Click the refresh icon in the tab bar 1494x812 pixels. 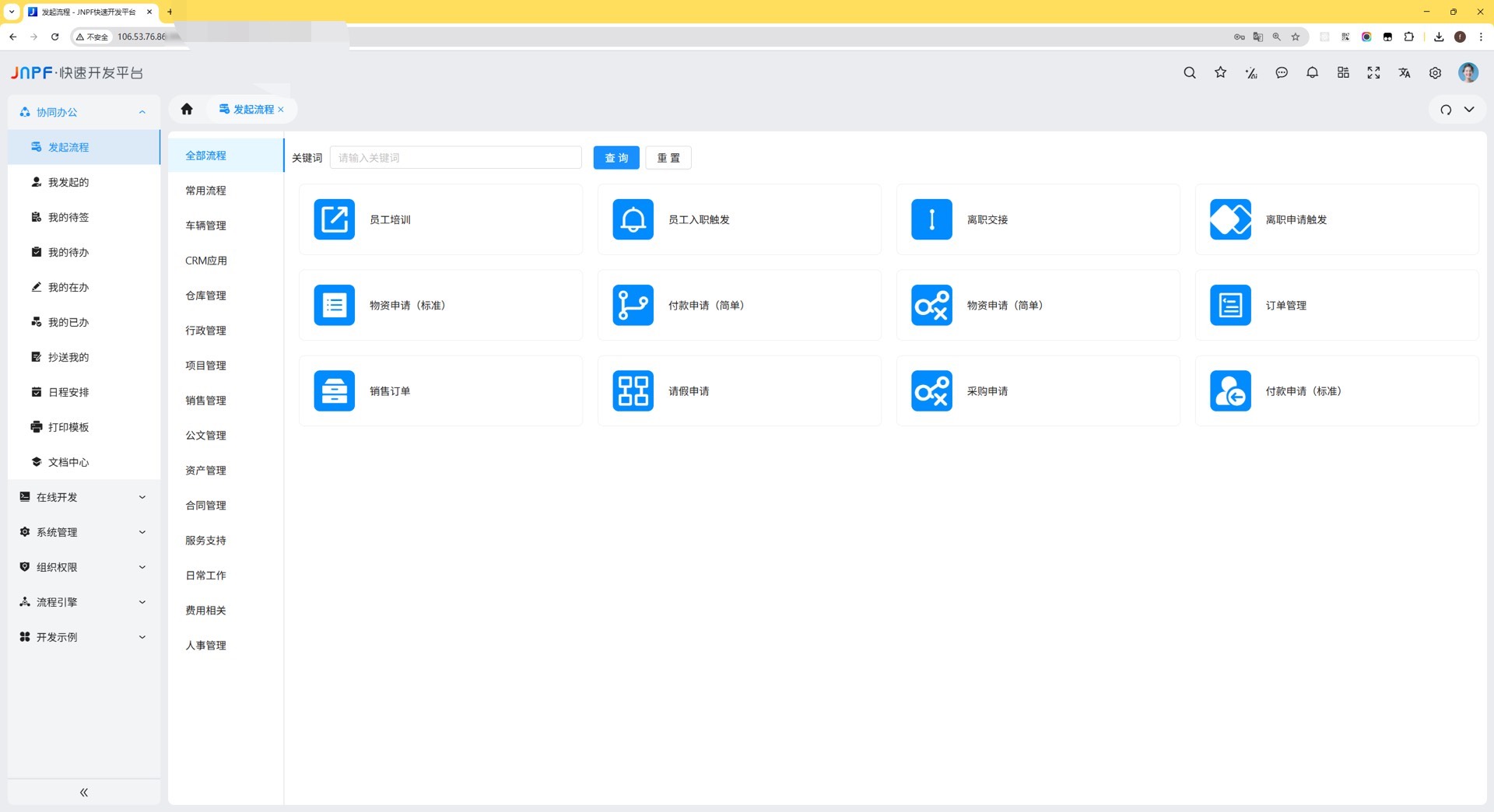point(1446,110)
